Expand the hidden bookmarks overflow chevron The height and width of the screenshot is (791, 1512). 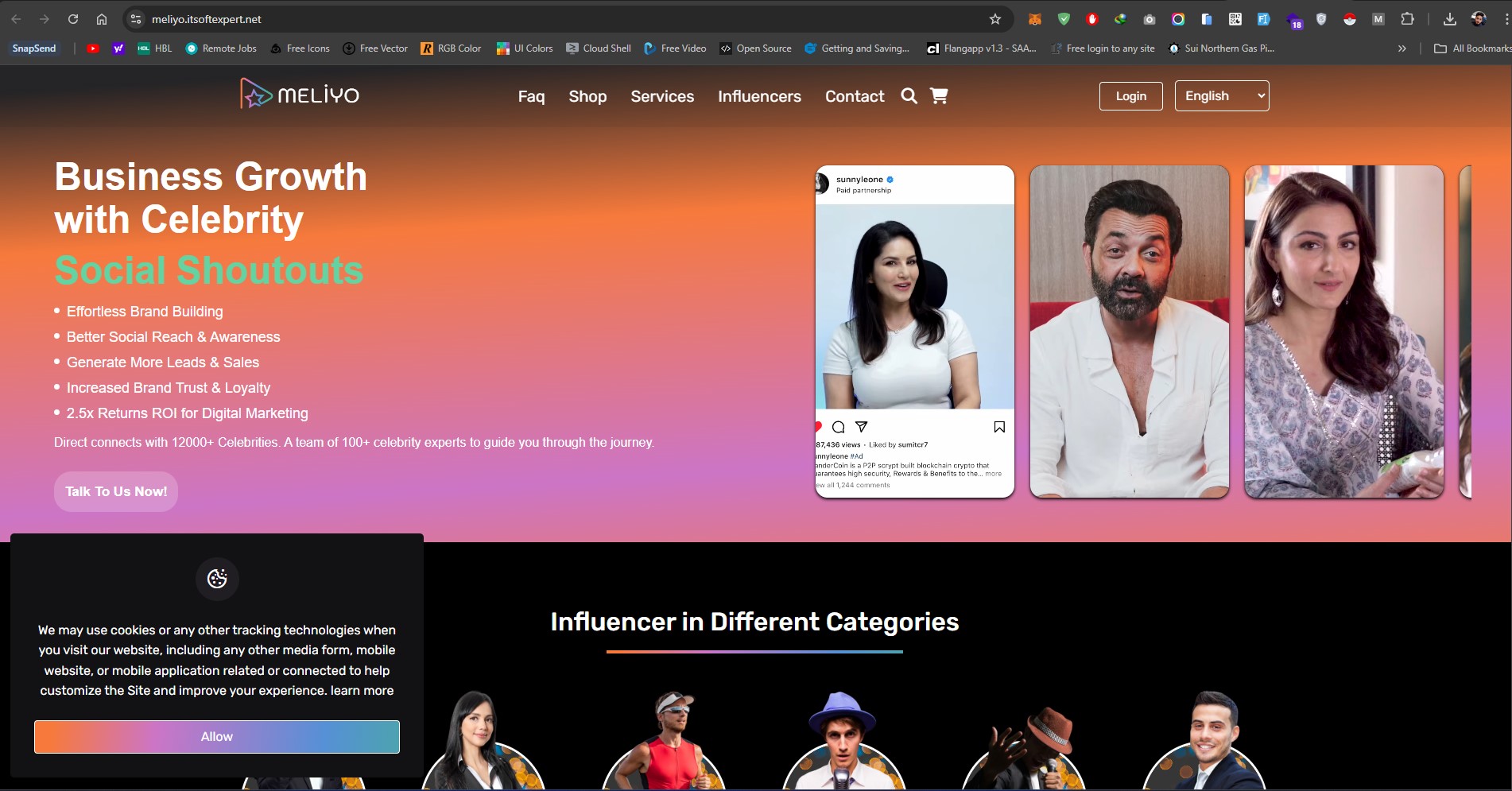tap(1402, 48)
